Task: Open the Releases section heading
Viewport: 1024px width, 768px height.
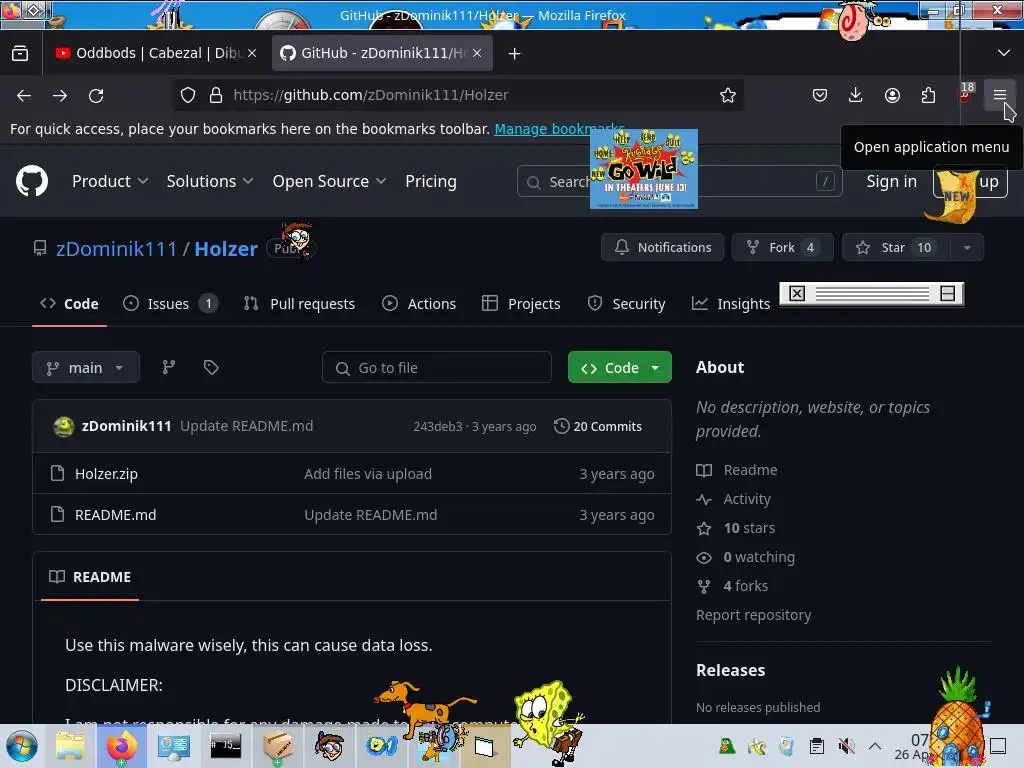Action: 730,670
